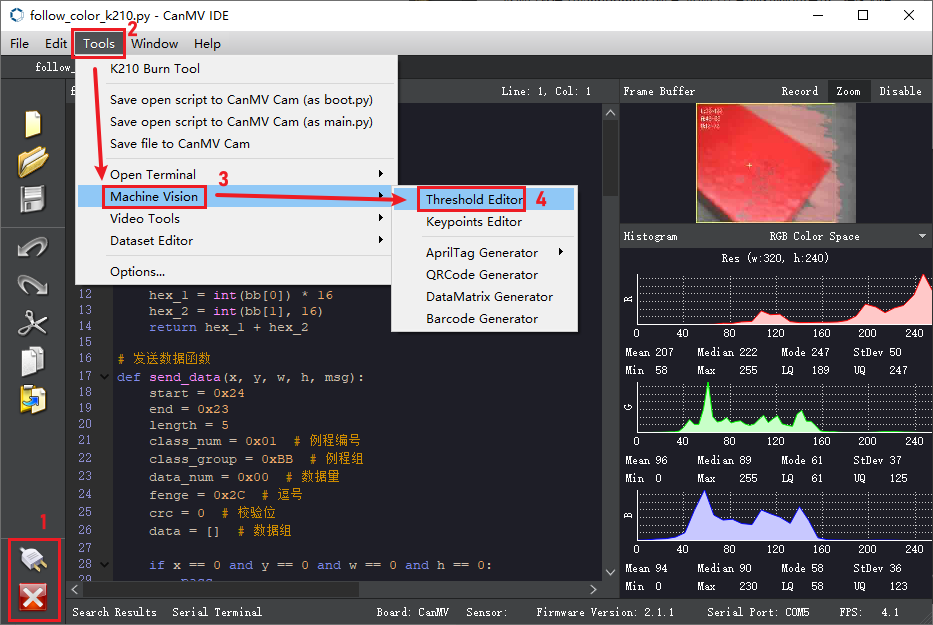Click the Board: CanMV status label
This screenshot has height=625, width=933.
[412, 612]
